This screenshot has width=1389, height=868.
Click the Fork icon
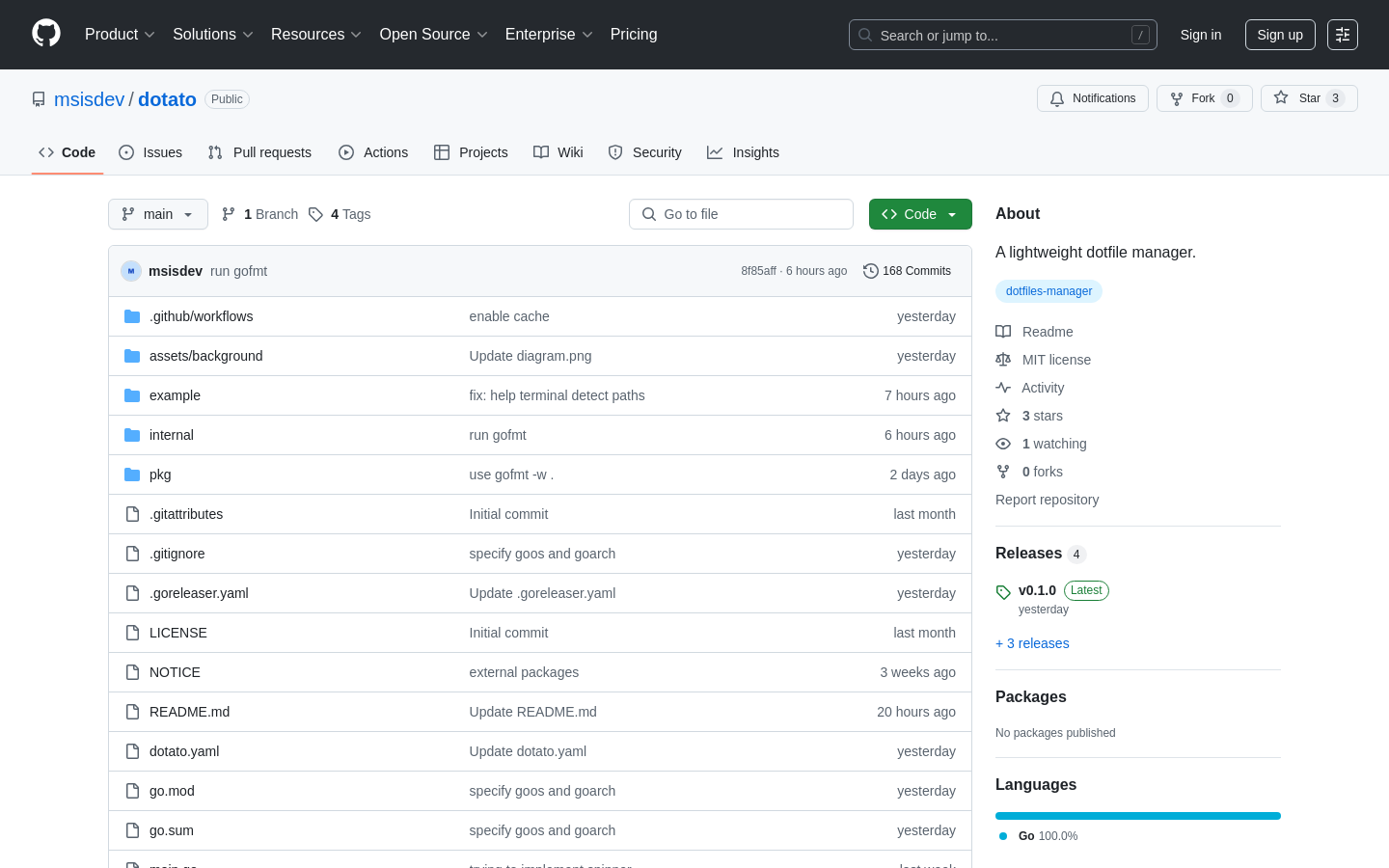(x=1177, y=98)
